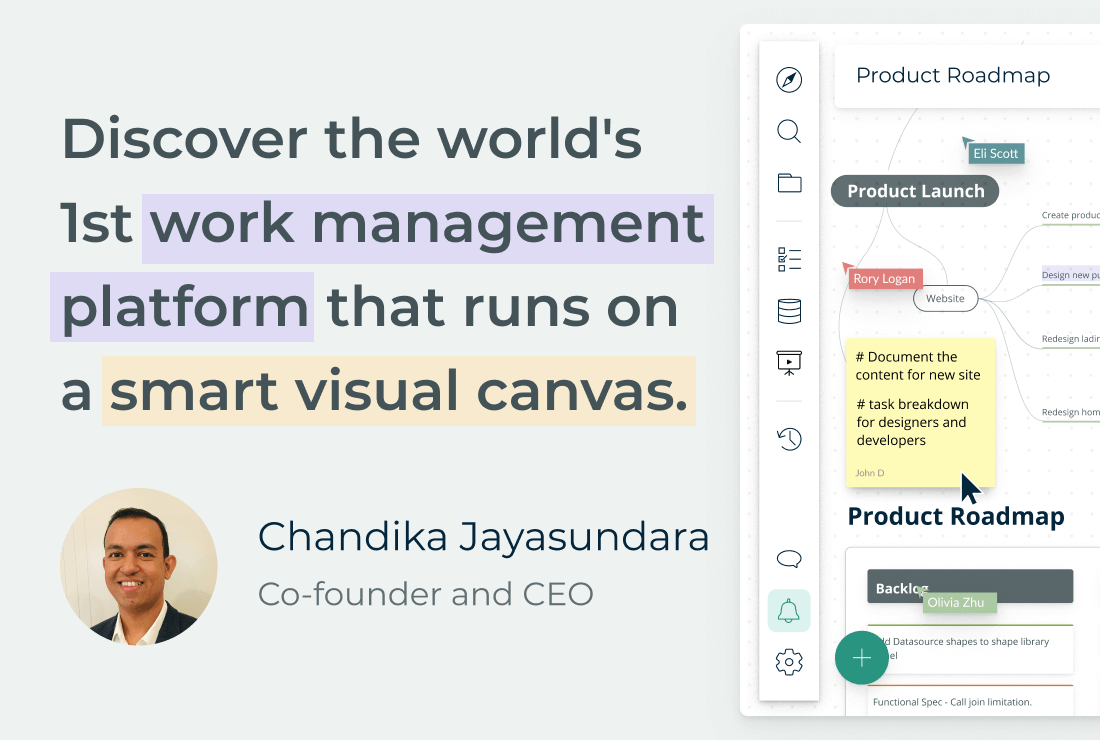Image resolution: width=1100 pixels, height=740 pixels.
Task: Open the task checklist panel
Action: 789,258
